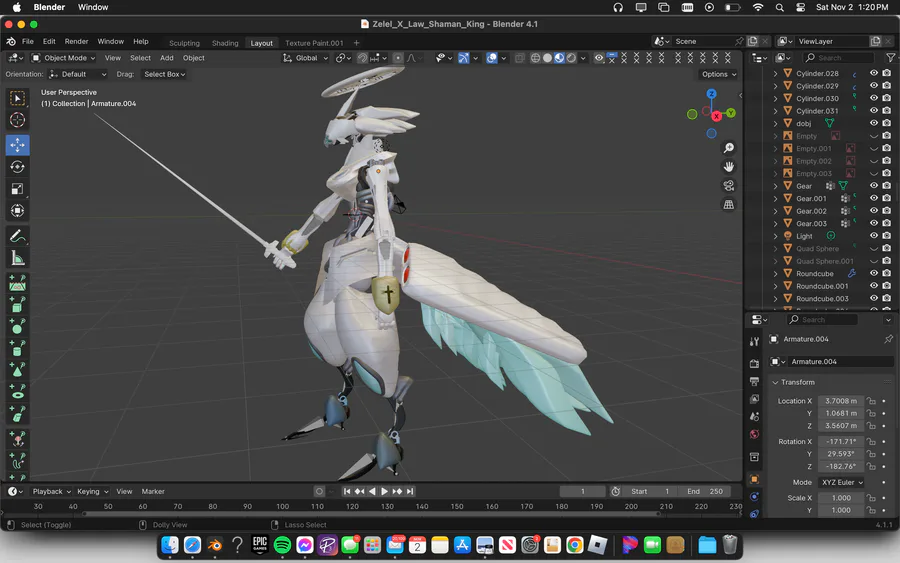Toggle lock on Rotation Z
Screen dimensions: 900x563
coord(871,467)
